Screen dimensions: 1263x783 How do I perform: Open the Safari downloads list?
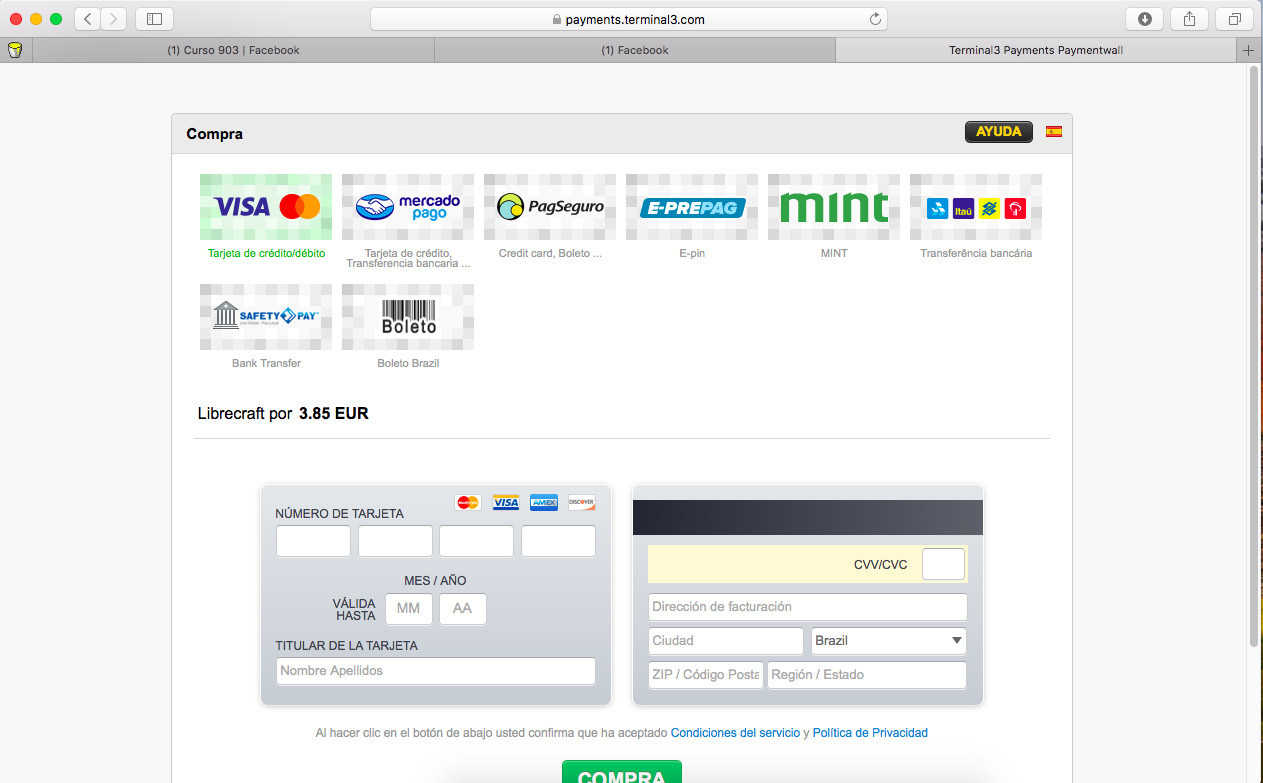(x=1145, y=19)
